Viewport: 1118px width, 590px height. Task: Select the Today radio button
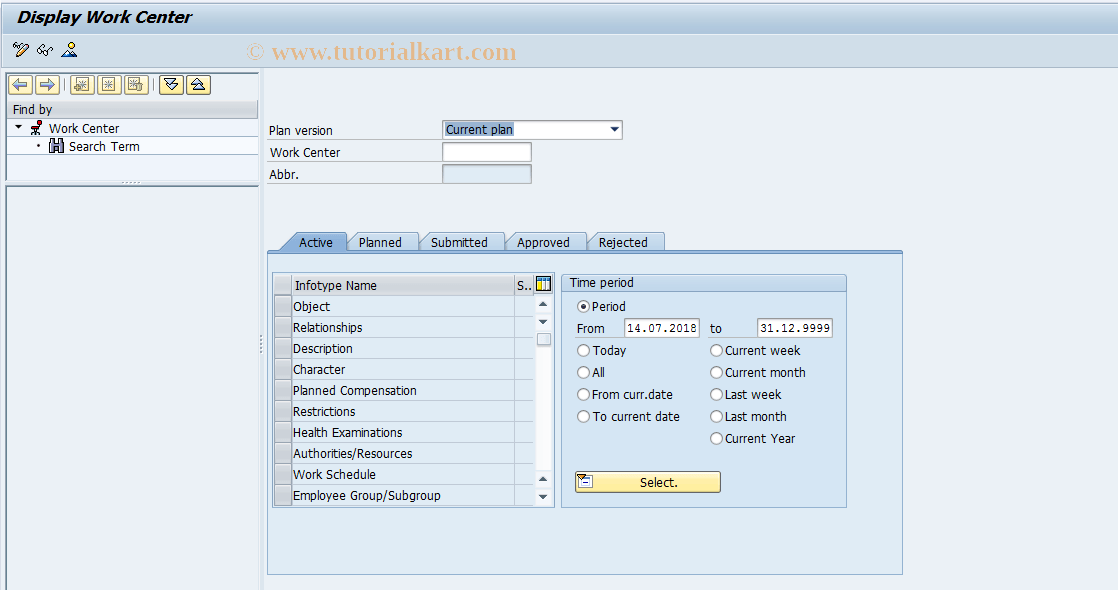click(583, 350)
